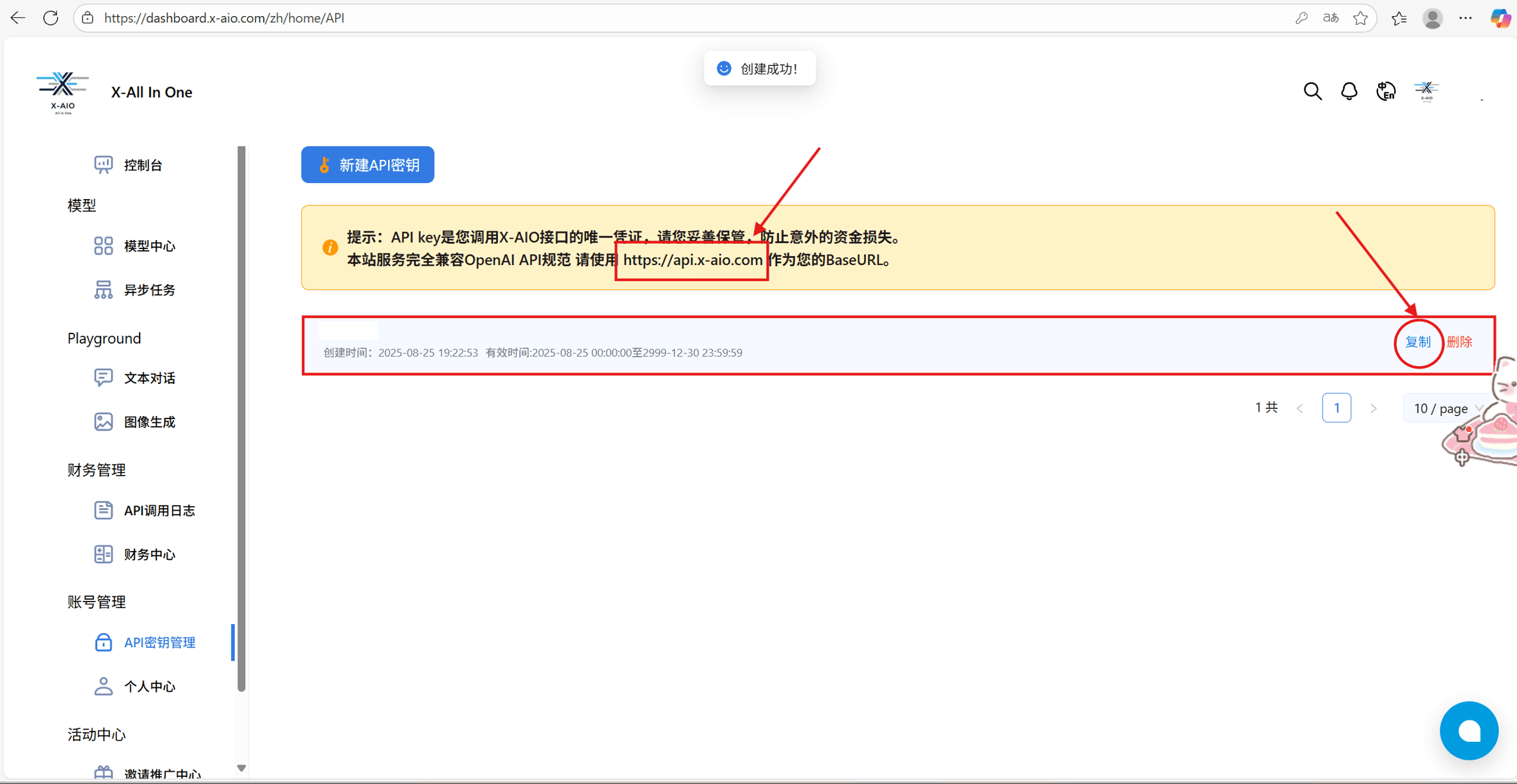
Task: Click the browser address bar URL
Action: [x=224, y=18]
